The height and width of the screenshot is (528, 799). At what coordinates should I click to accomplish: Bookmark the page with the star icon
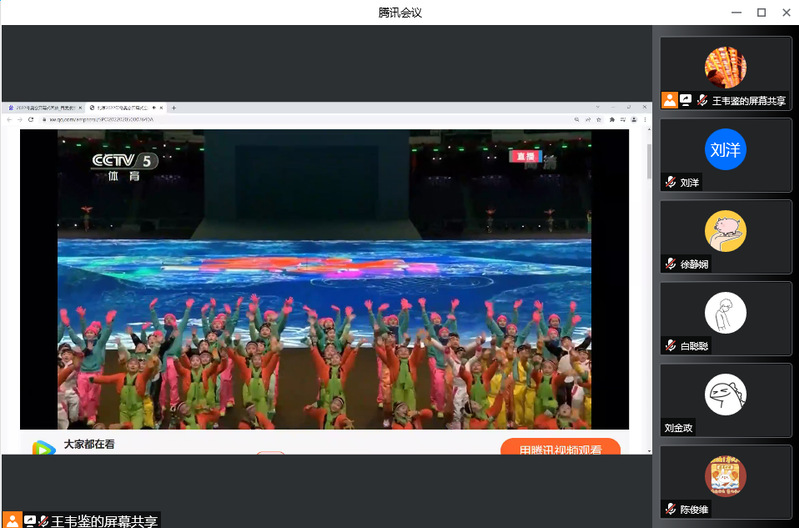(x=599, y=119)
